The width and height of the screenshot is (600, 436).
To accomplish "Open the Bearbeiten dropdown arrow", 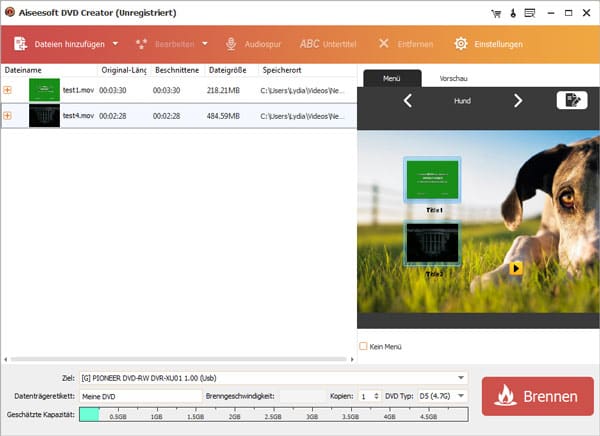I will coord(205,44).
